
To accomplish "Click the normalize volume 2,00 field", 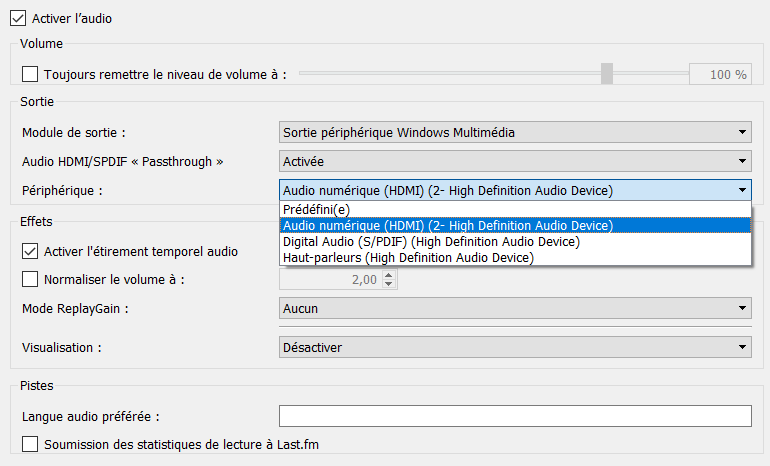I will [330, 280].
